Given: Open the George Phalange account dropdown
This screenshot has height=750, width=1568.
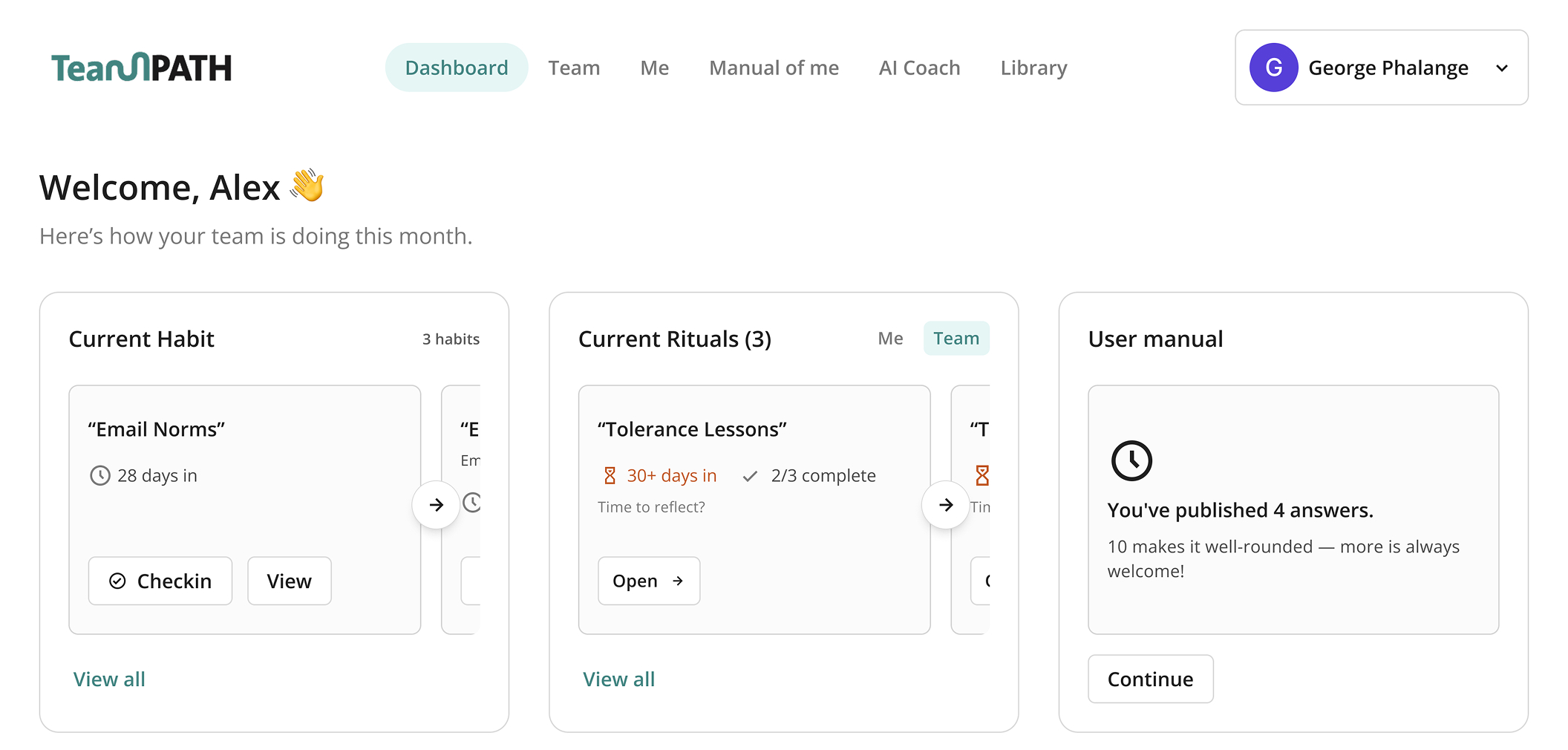Looking at the screenshot, I should point(1387,68).
